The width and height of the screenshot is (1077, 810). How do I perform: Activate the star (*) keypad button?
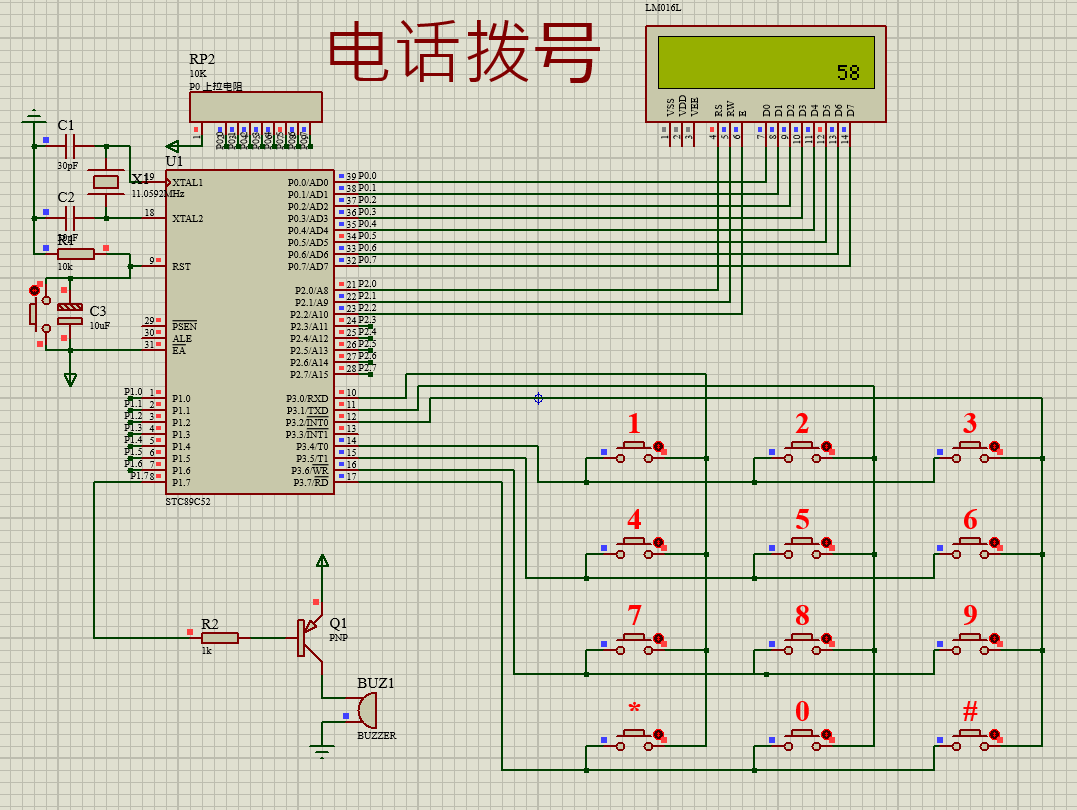634,740
